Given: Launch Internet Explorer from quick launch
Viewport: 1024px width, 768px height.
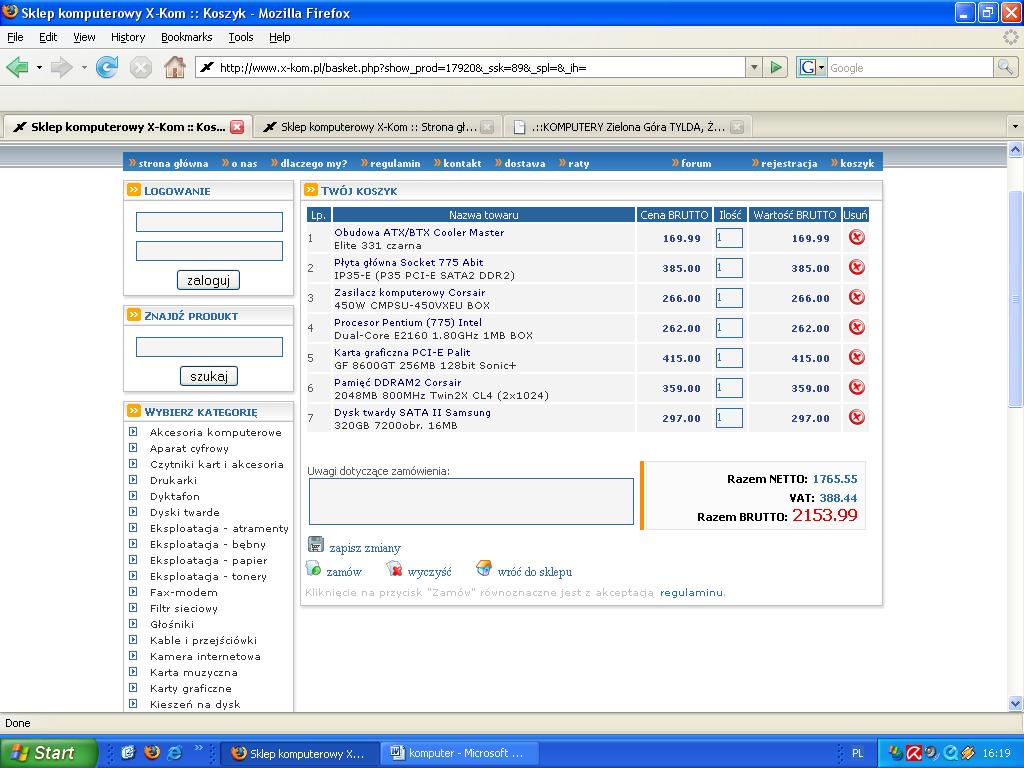Looking at the screenshot, I should pyautogui.click(x=174, y=752).
